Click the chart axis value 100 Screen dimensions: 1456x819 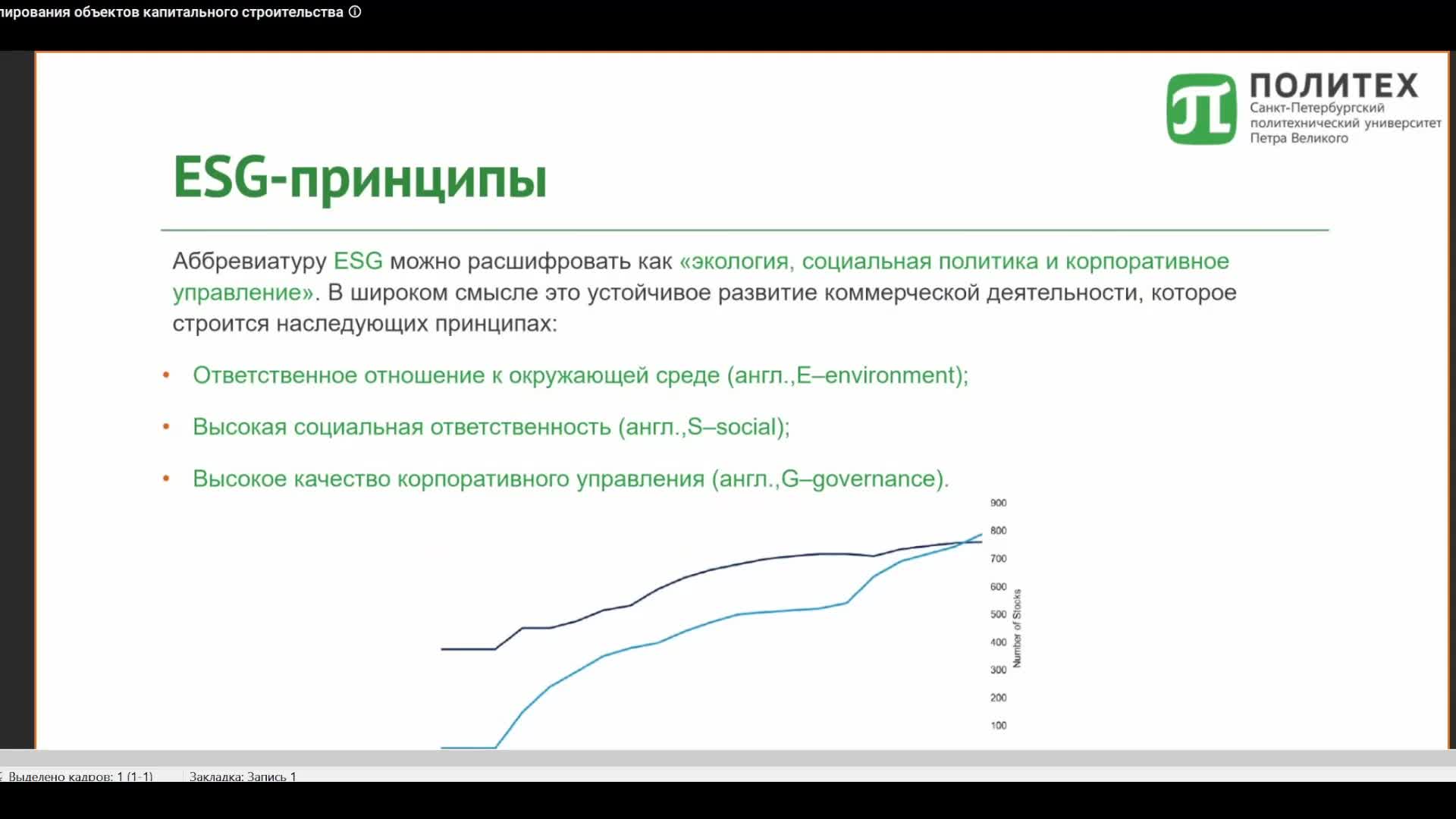[x=999, y=726]
